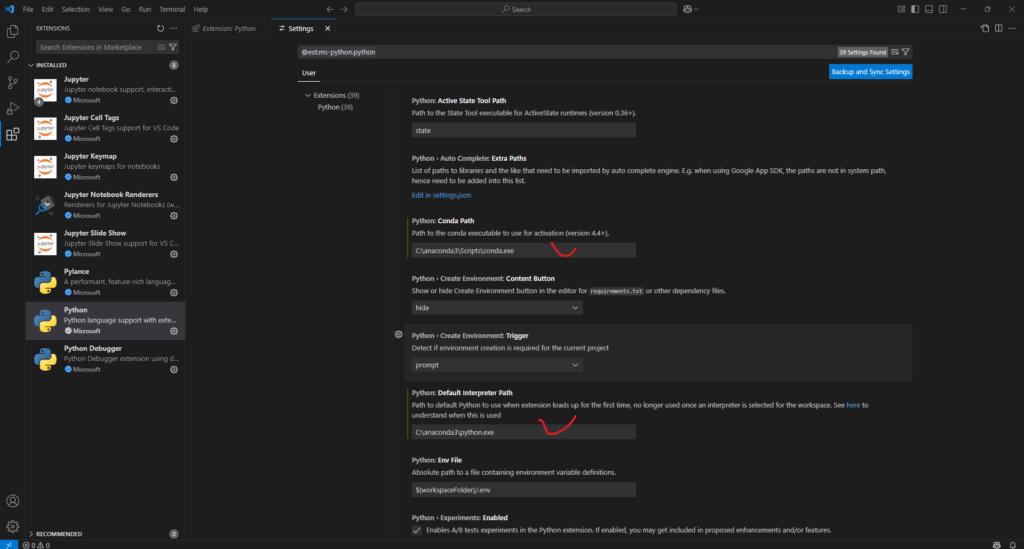
Task: Collapse the INSTALLED extensions section
Action: tap(51, 65)
